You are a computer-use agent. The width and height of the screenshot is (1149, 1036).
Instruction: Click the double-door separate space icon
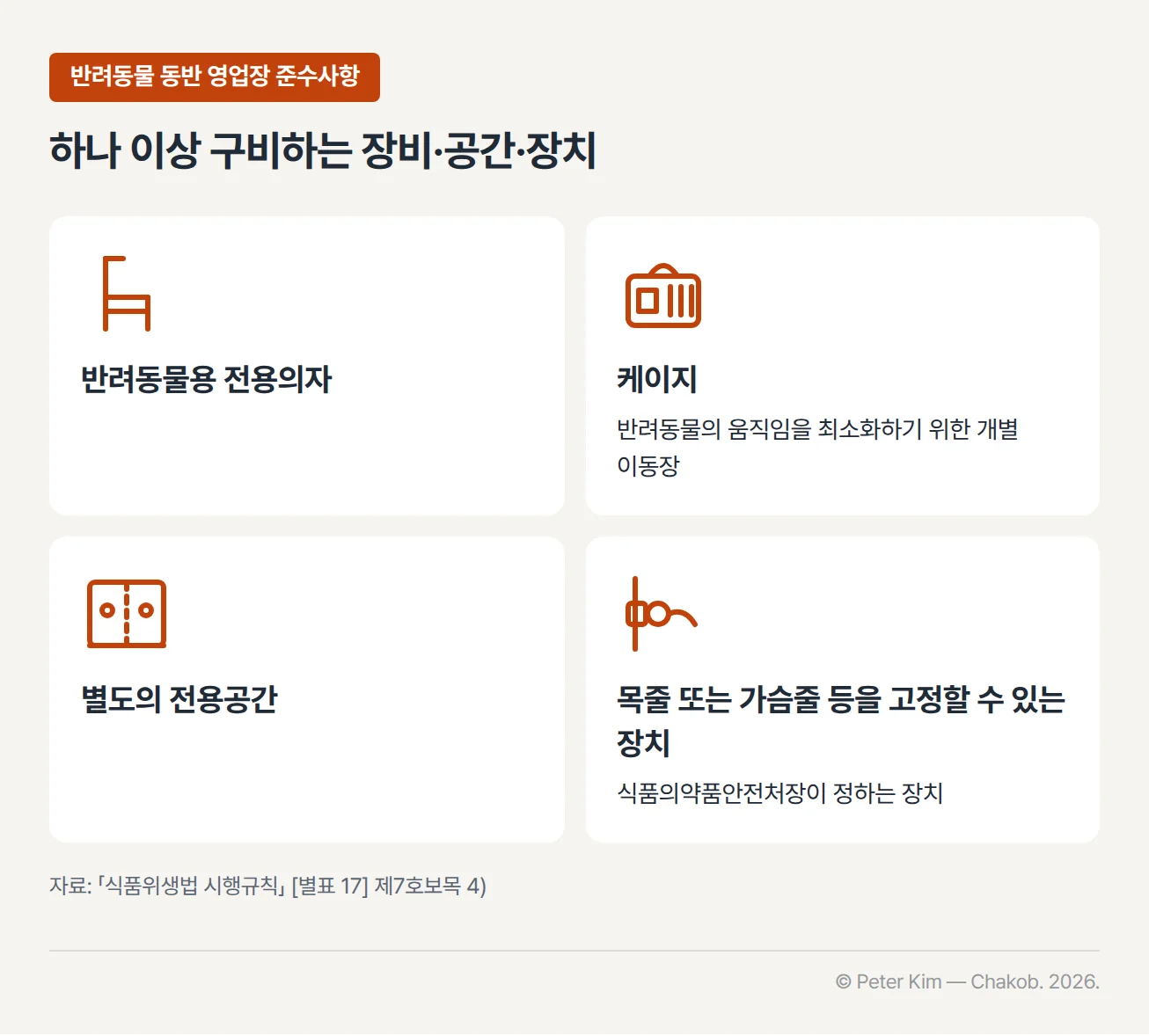point(127,613)
